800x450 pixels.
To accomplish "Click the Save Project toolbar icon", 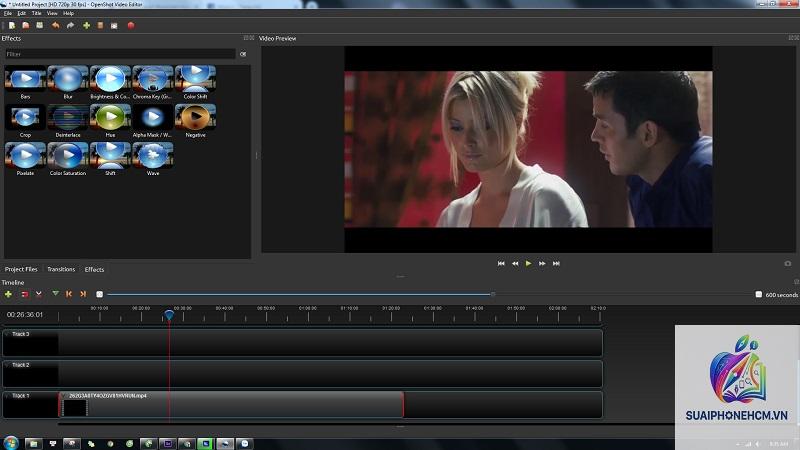I will pyautogui.click(x=39, y=26).
